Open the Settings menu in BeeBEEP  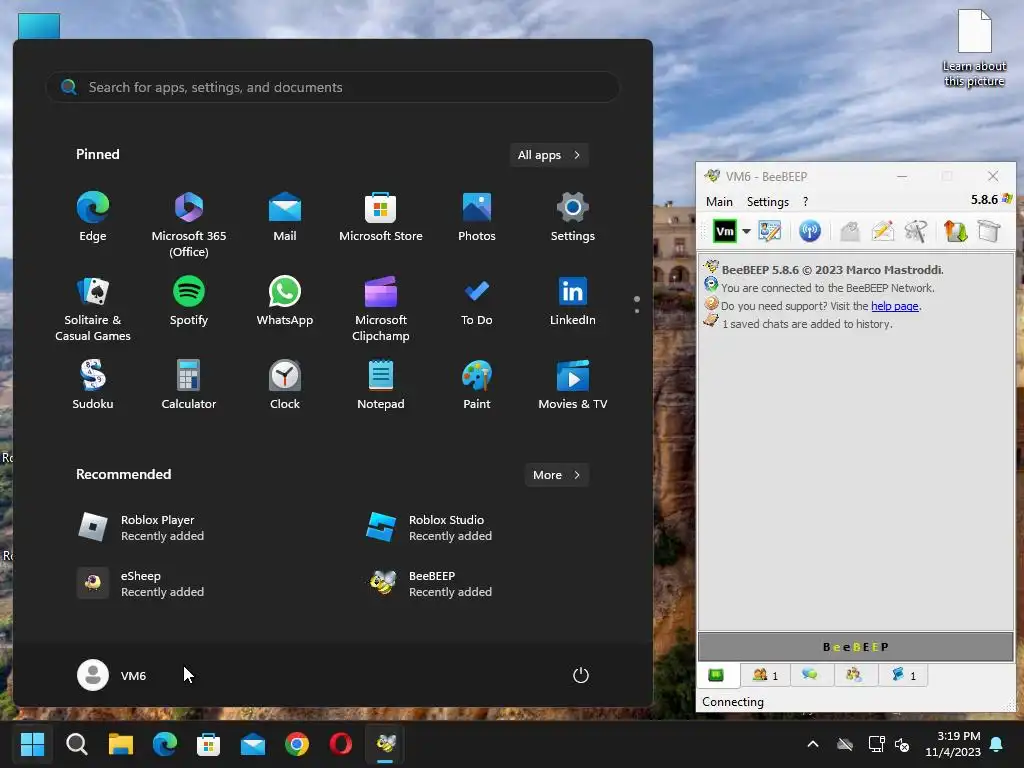tap(768, 202)
